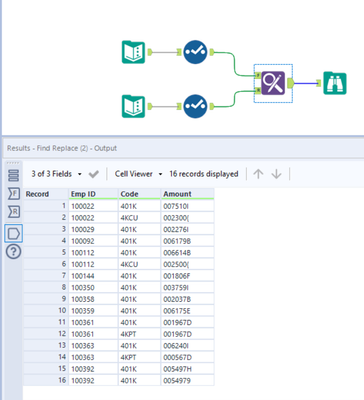Screen dimensions: 364x400
Task: Sort by Code column header
Action: pos(139,194)
